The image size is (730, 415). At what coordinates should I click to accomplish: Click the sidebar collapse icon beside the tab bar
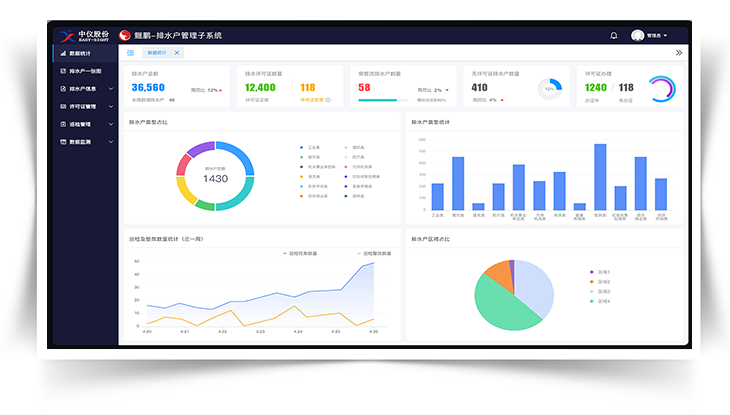[130, 53]
